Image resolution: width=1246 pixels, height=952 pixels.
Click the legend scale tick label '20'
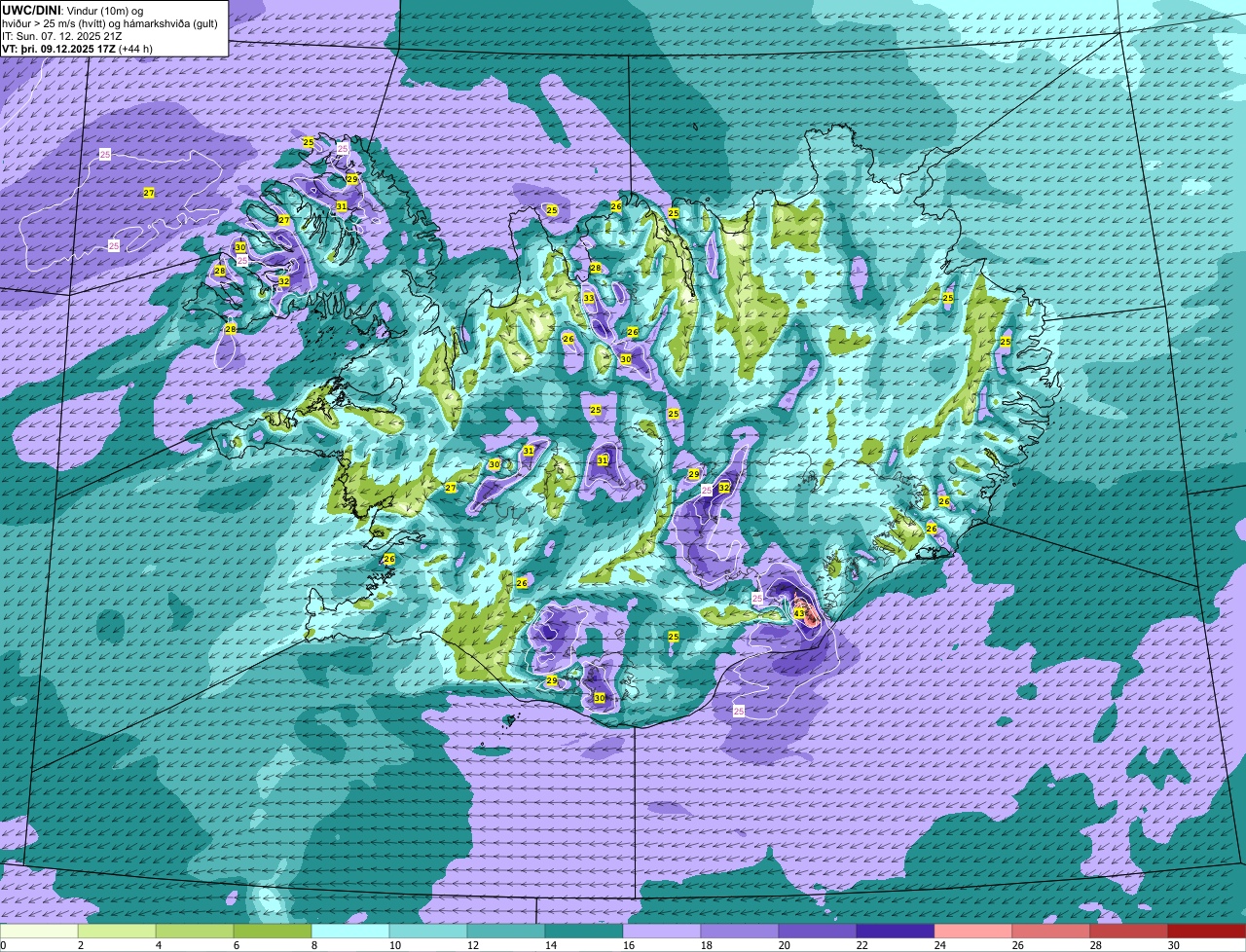(x=785, y=945)
